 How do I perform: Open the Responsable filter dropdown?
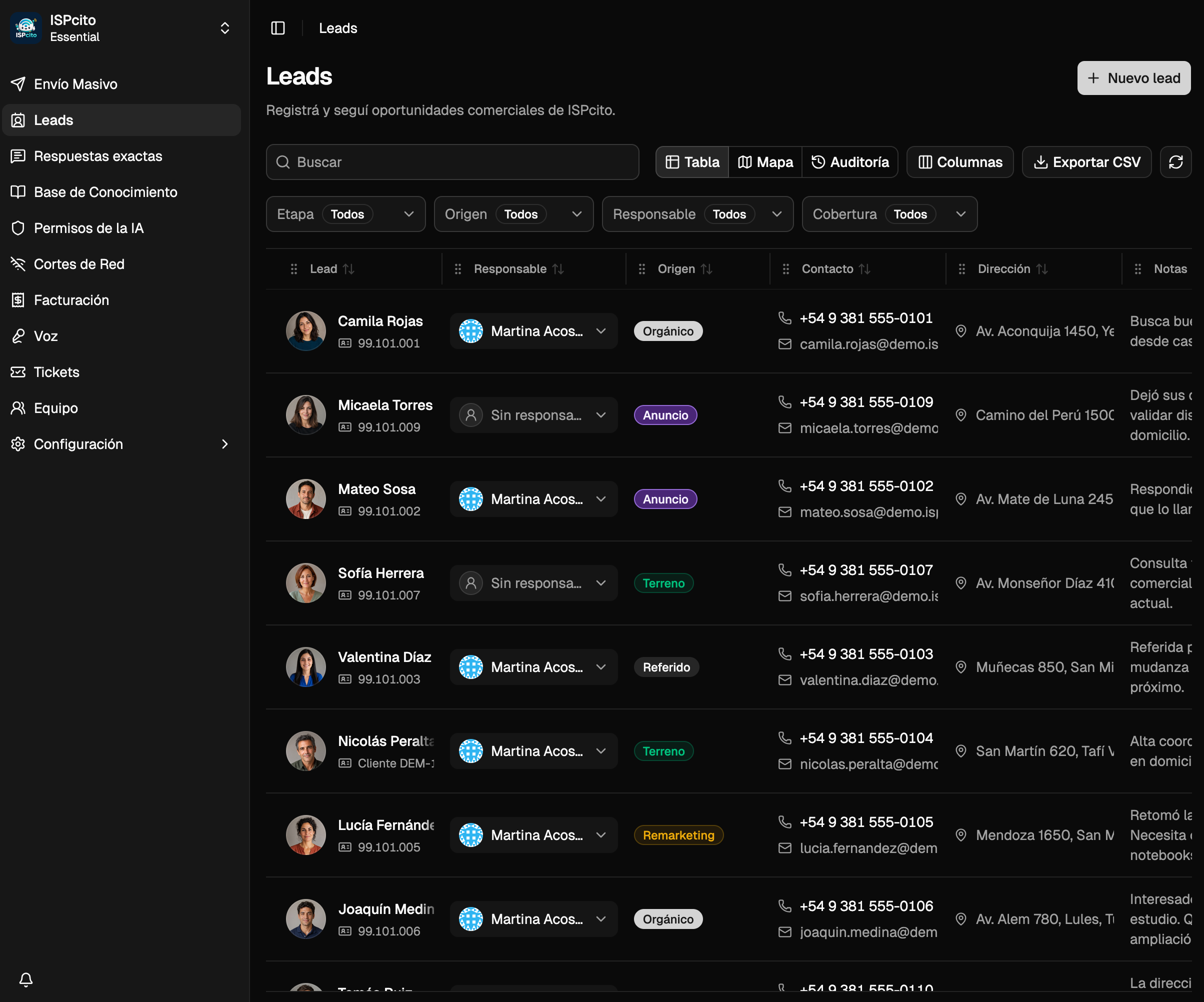[697, 214]
